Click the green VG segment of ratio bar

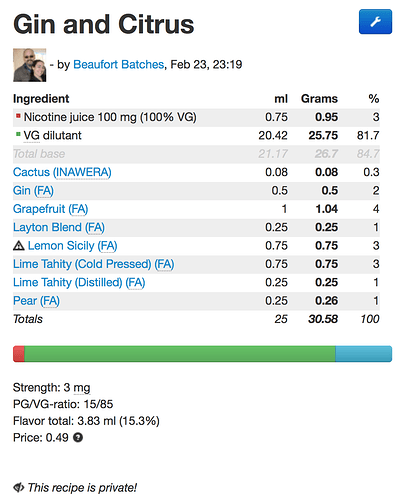pyautogui.click(x=180, y=354)
